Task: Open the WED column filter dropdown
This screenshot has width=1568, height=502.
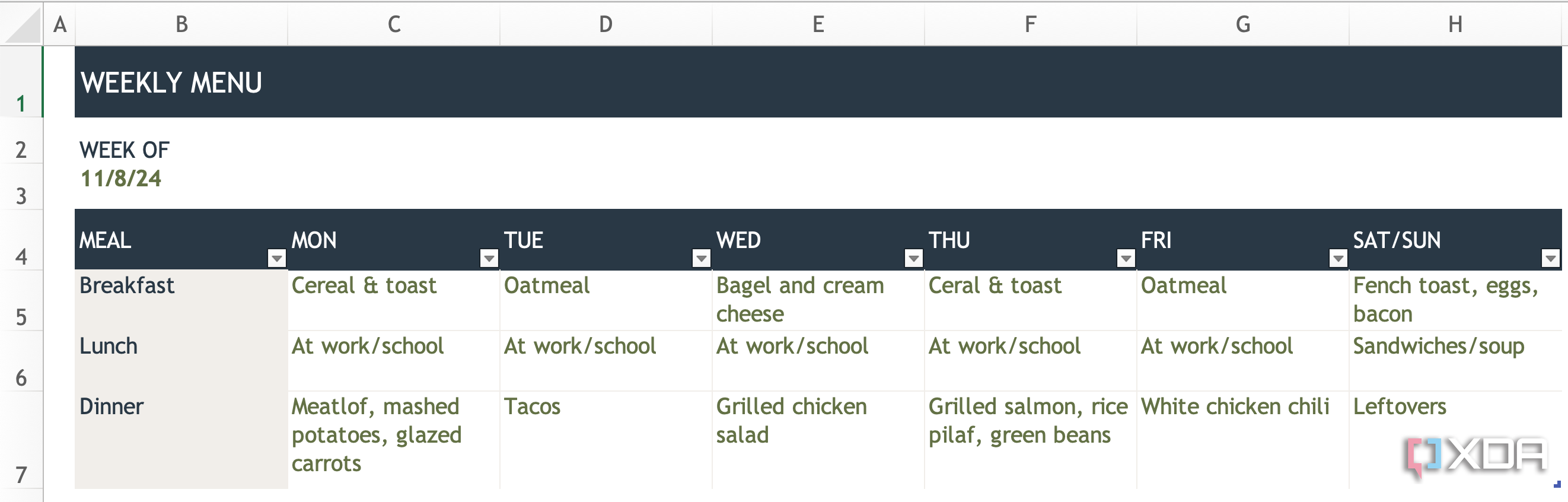Action: coord(913,258)
